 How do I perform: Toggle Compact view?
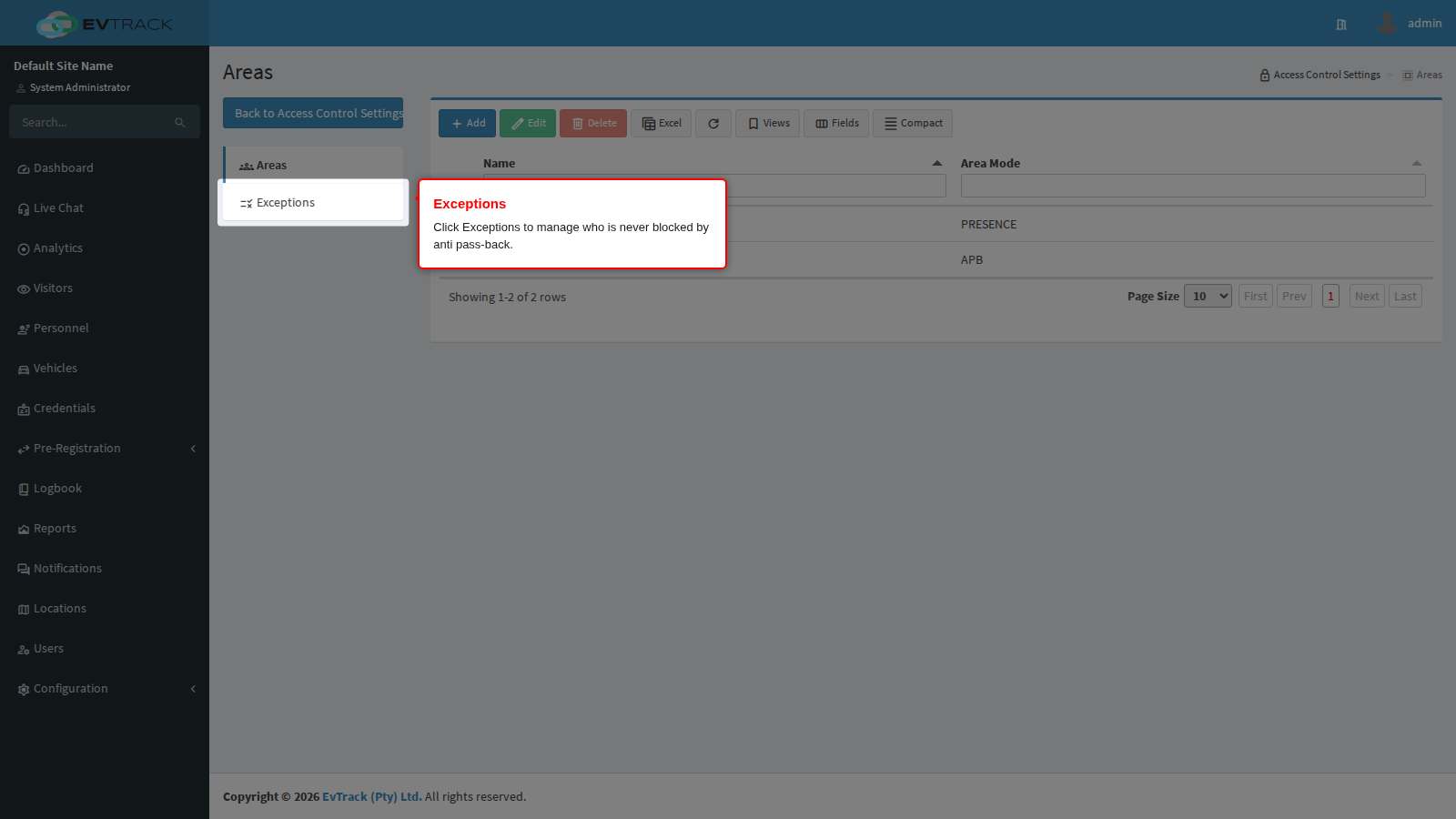click(913, 123)
